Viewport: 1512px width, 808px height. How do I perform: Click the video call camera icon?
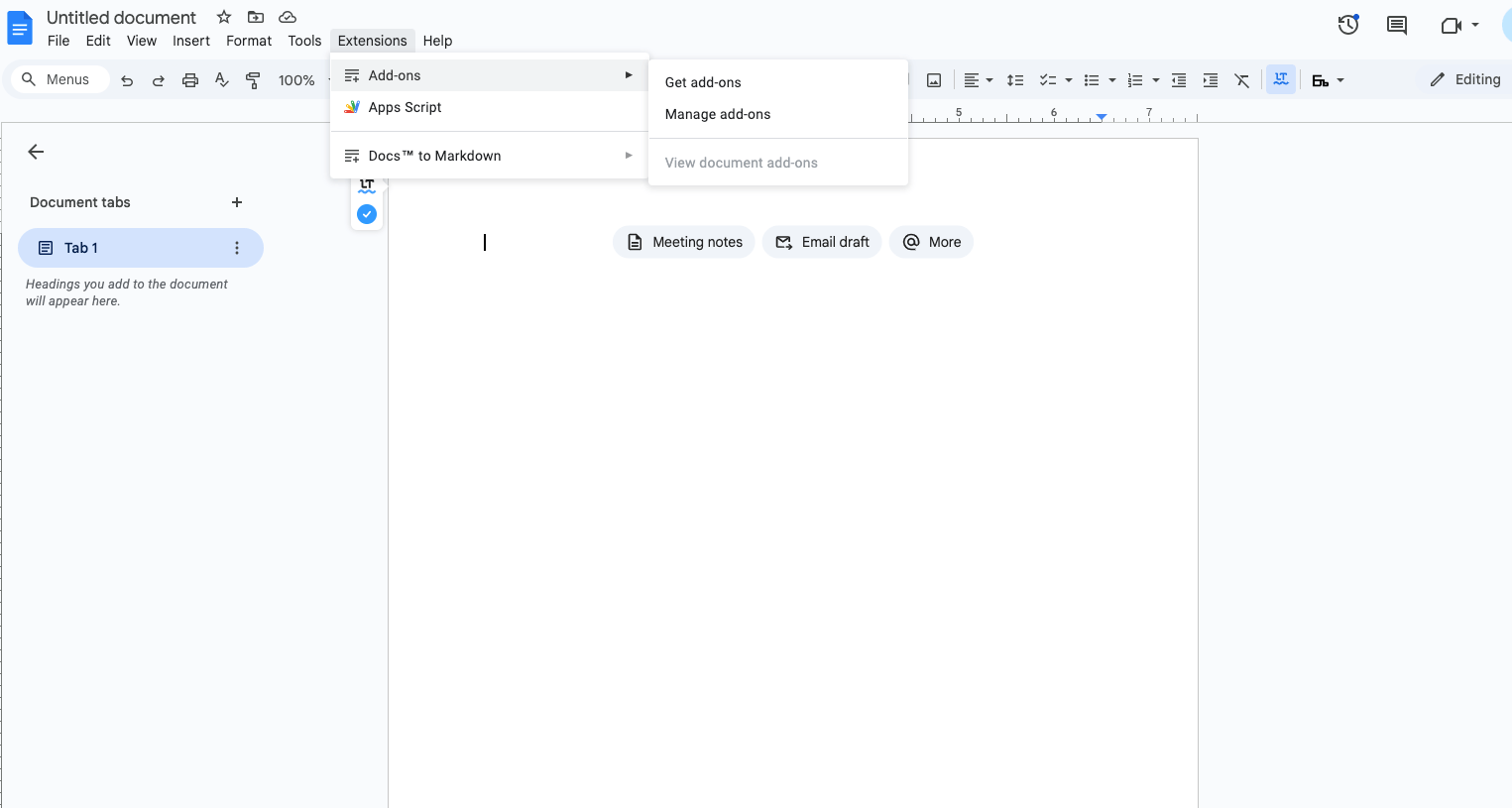[x=1452, y=25]
